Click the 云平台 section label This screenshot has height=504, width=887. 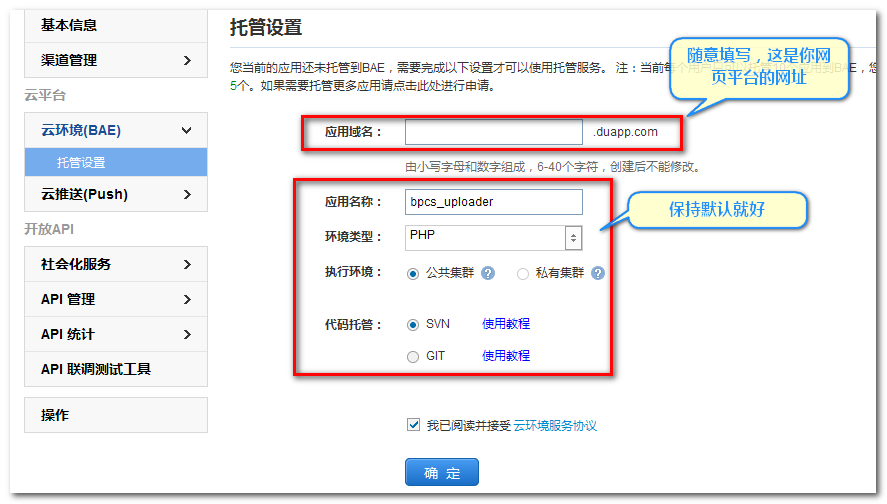[x=45, y=95]
